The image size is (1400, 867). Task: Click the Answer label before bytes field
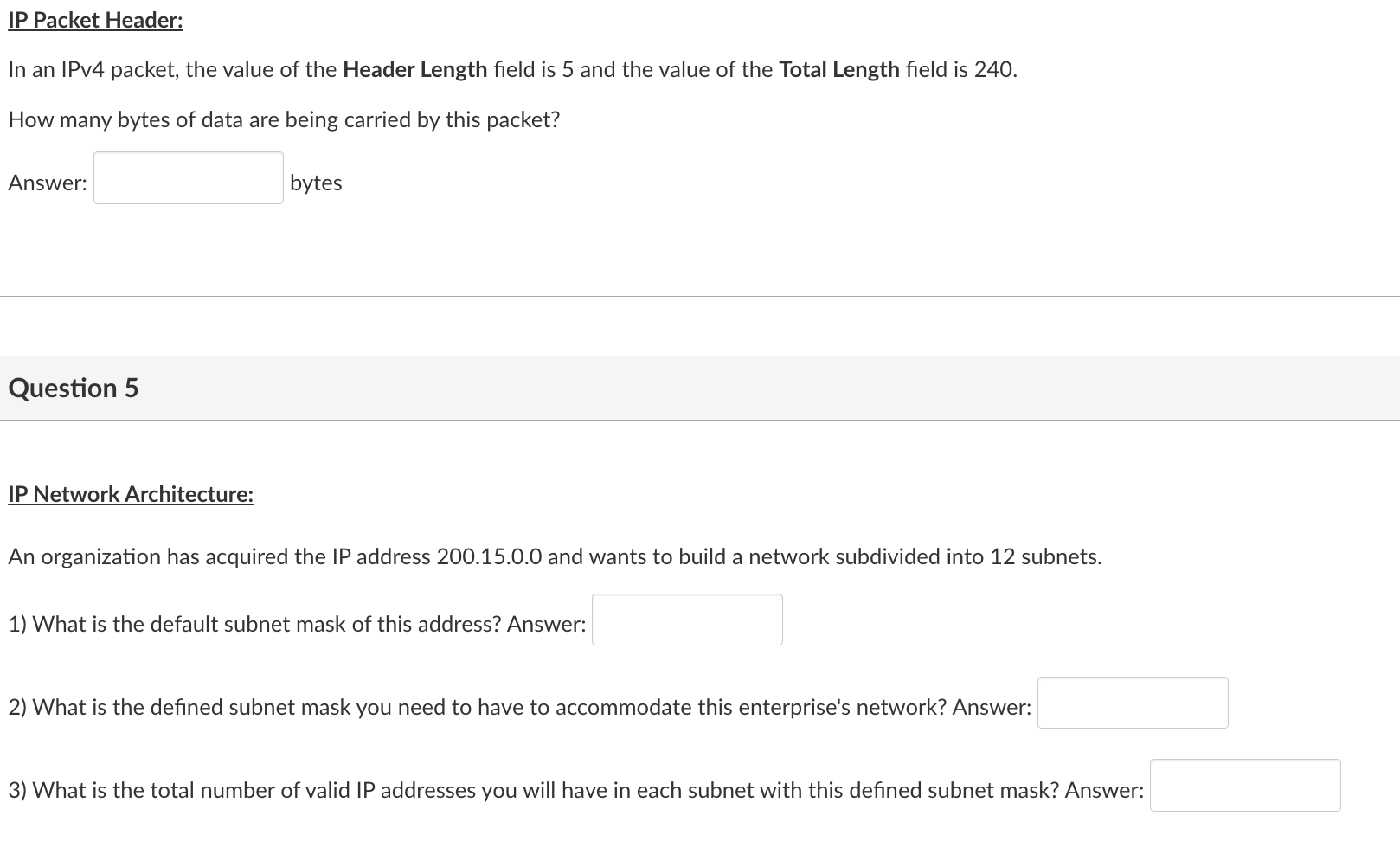[x=47, y=183]
